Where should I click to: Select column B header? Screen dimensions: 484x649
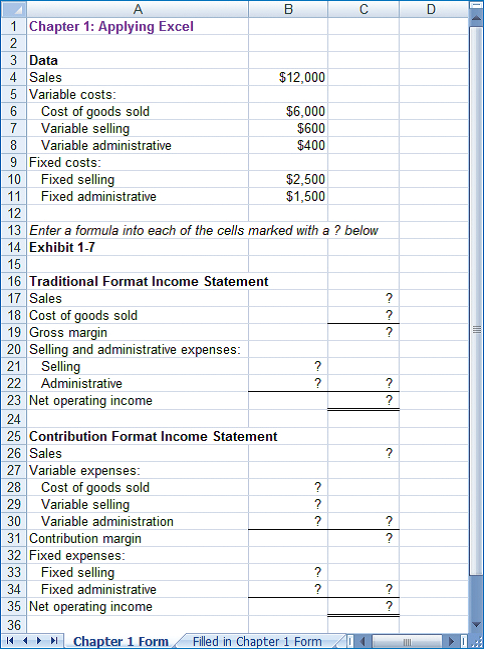[288, 9]
